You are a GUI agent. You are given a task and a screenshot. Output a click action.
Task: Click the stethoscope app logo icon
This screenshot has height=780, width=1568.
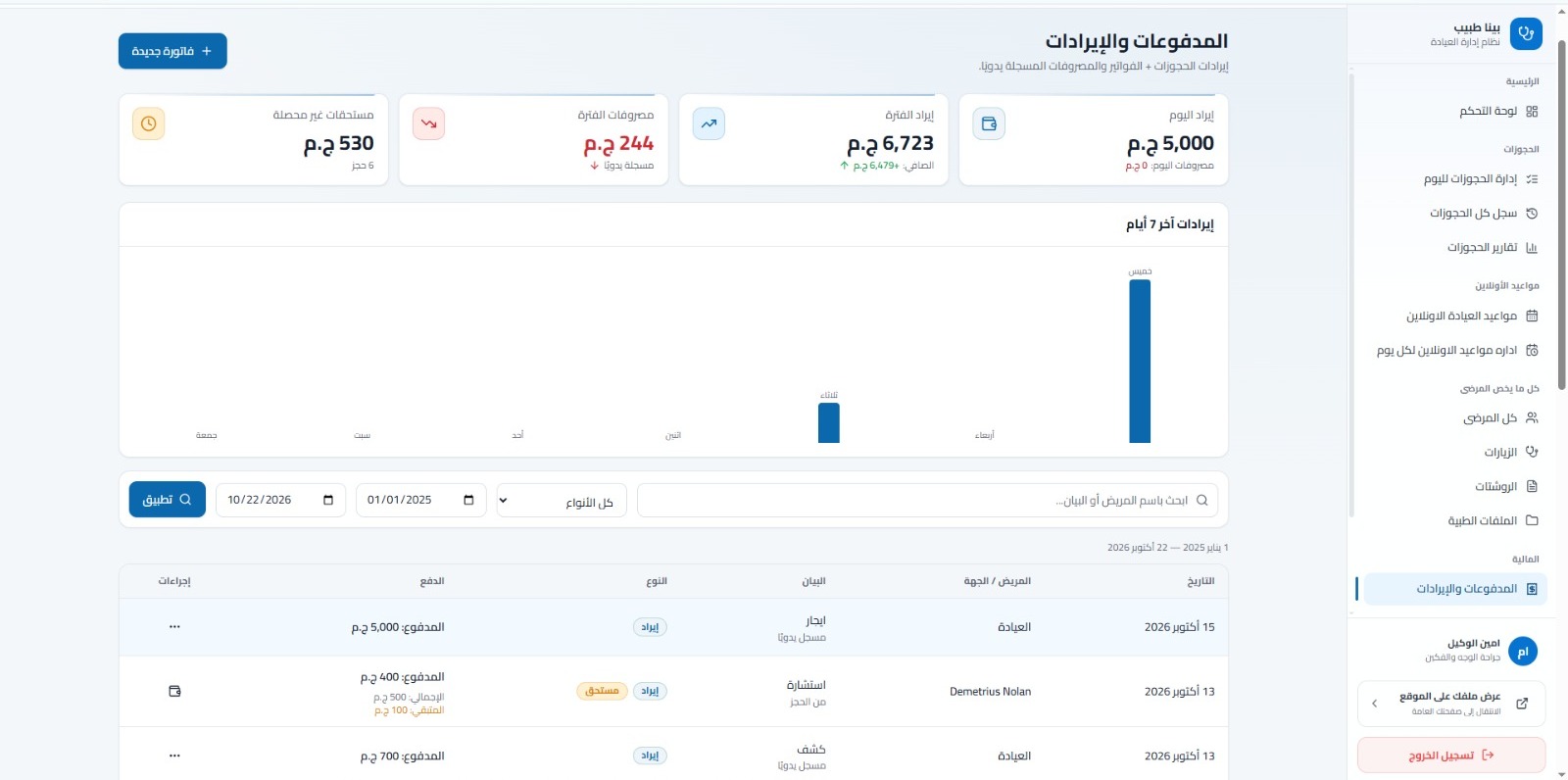(x=1526, y=33)
